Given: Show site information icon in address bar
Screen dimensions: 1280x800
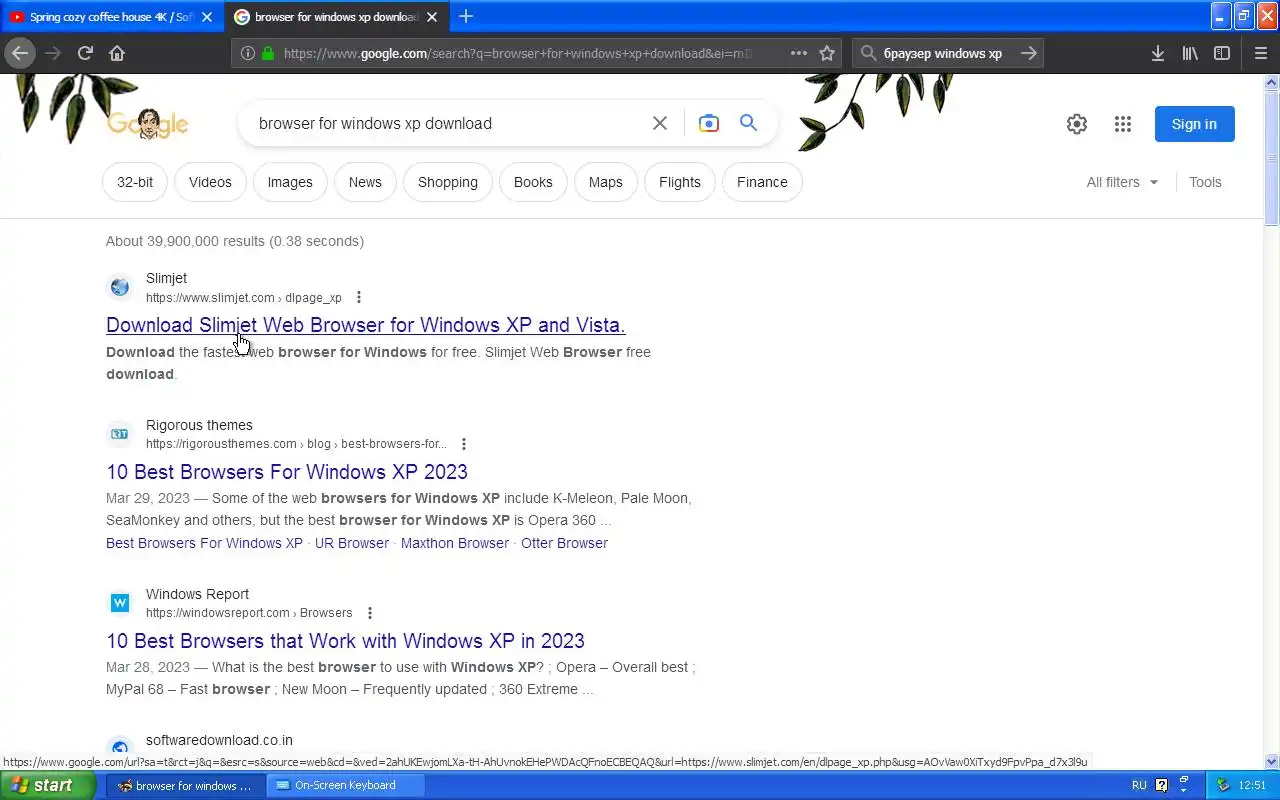Looking at the screenshot, I should (248, 53).
